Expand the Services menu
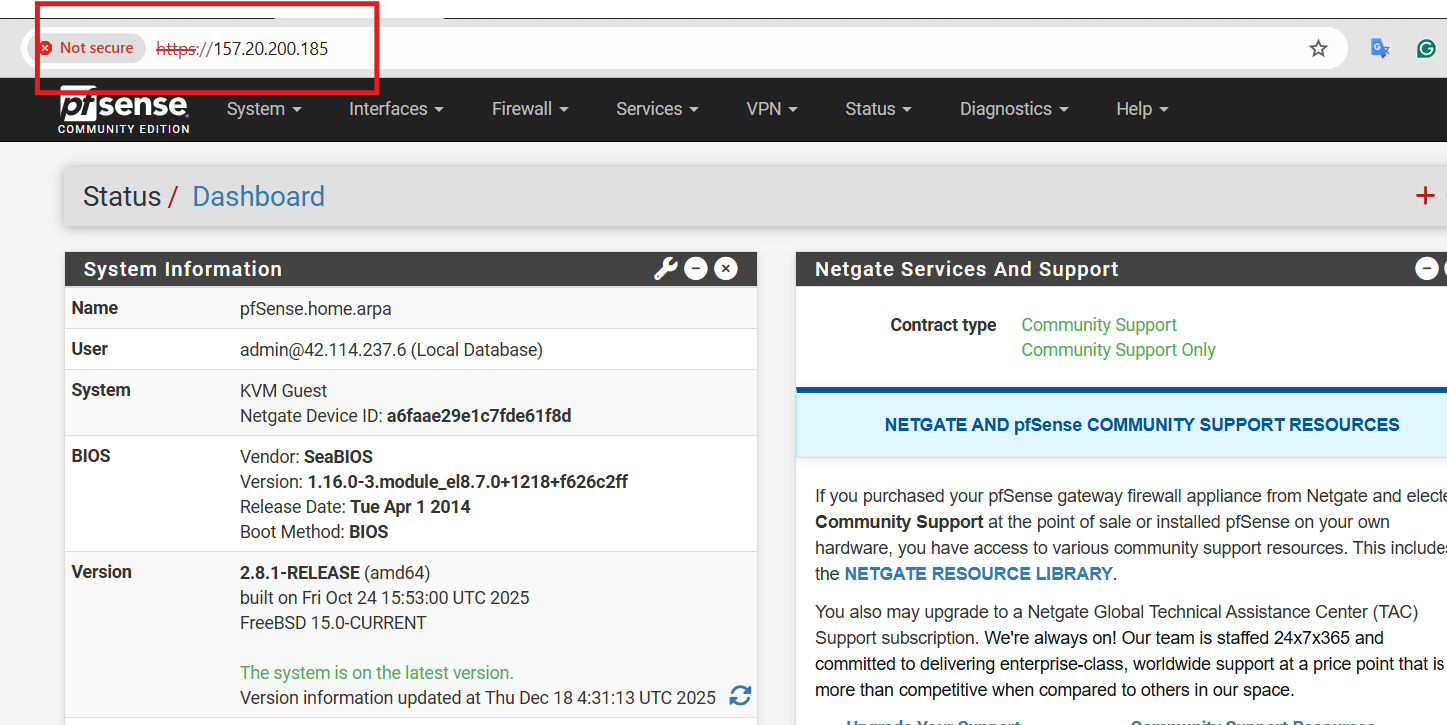Viewport: 1447px width, 725px height. click(x=657, y=109)
